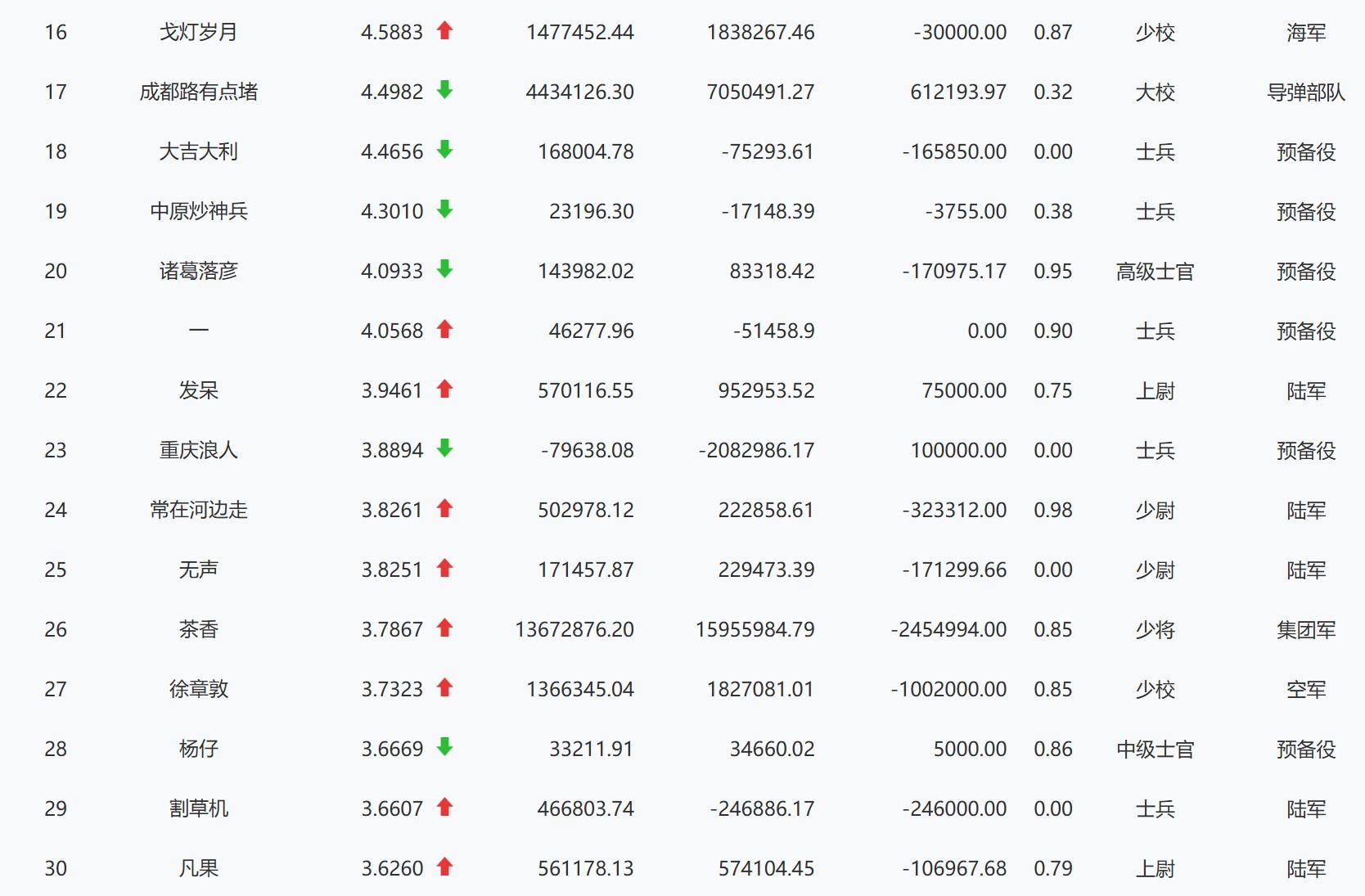Click the user name 茶香
1365x896 pixels.
click(199, 630)
